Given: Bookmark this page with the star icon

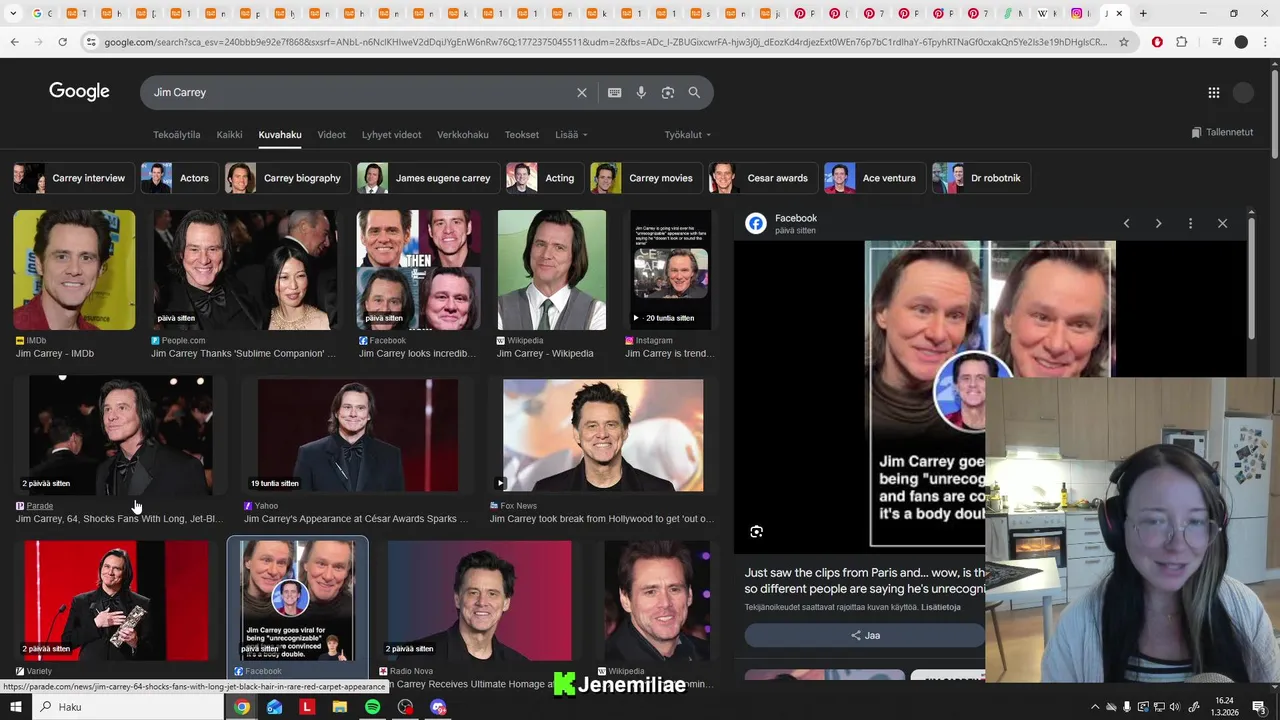Looking at the screenshot, I should [1124, 42].
